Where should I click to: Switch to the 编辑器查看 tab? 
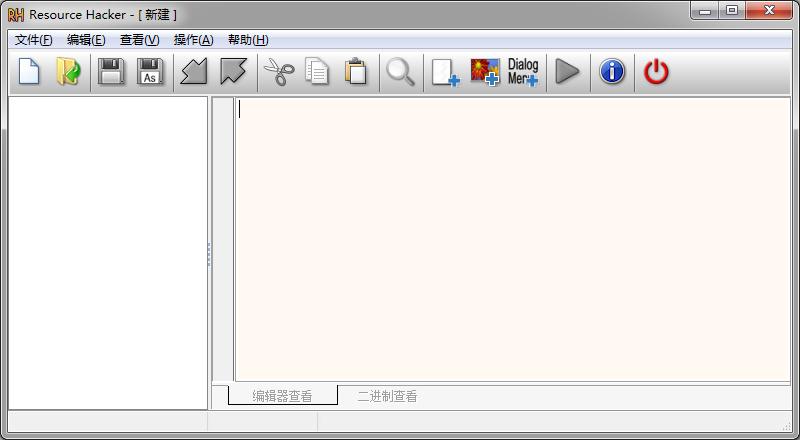(283, 396)
